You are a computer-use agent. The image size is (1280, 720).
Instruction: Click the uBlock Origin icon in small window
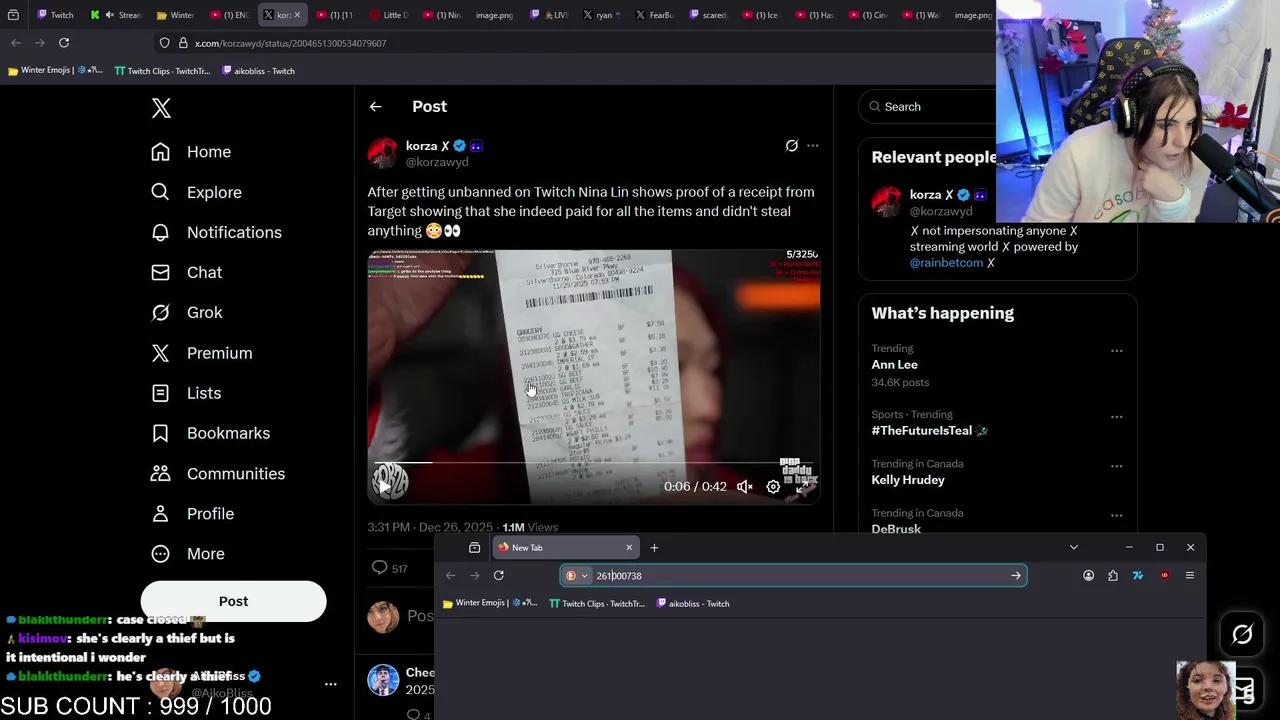tap(1164, 576)
